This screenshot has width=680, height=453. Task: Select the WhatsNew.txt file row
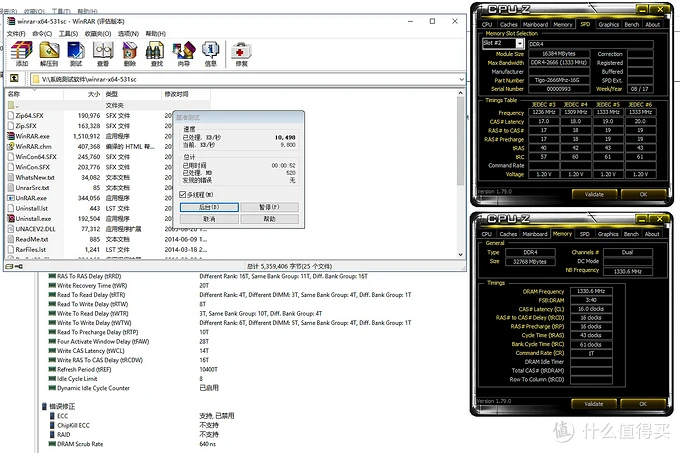coord(89,177)
